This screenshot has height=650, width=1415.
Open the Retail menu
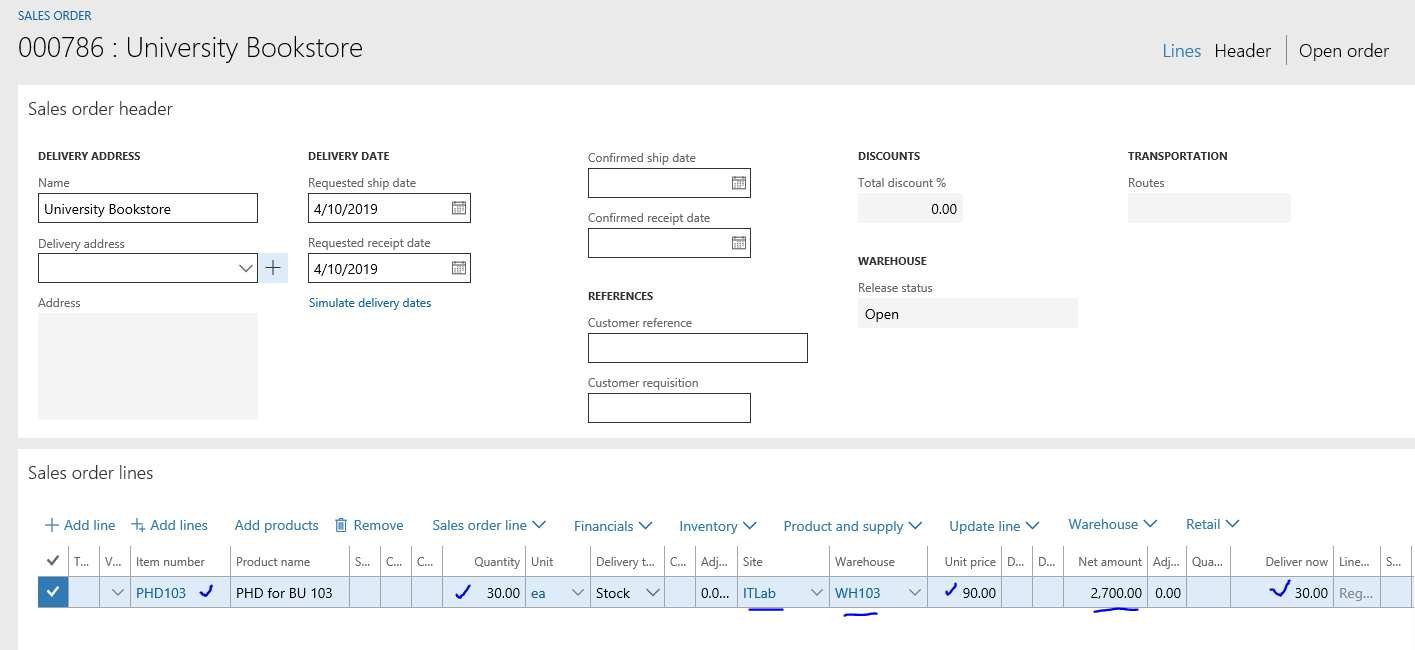tap(1213, 524)
